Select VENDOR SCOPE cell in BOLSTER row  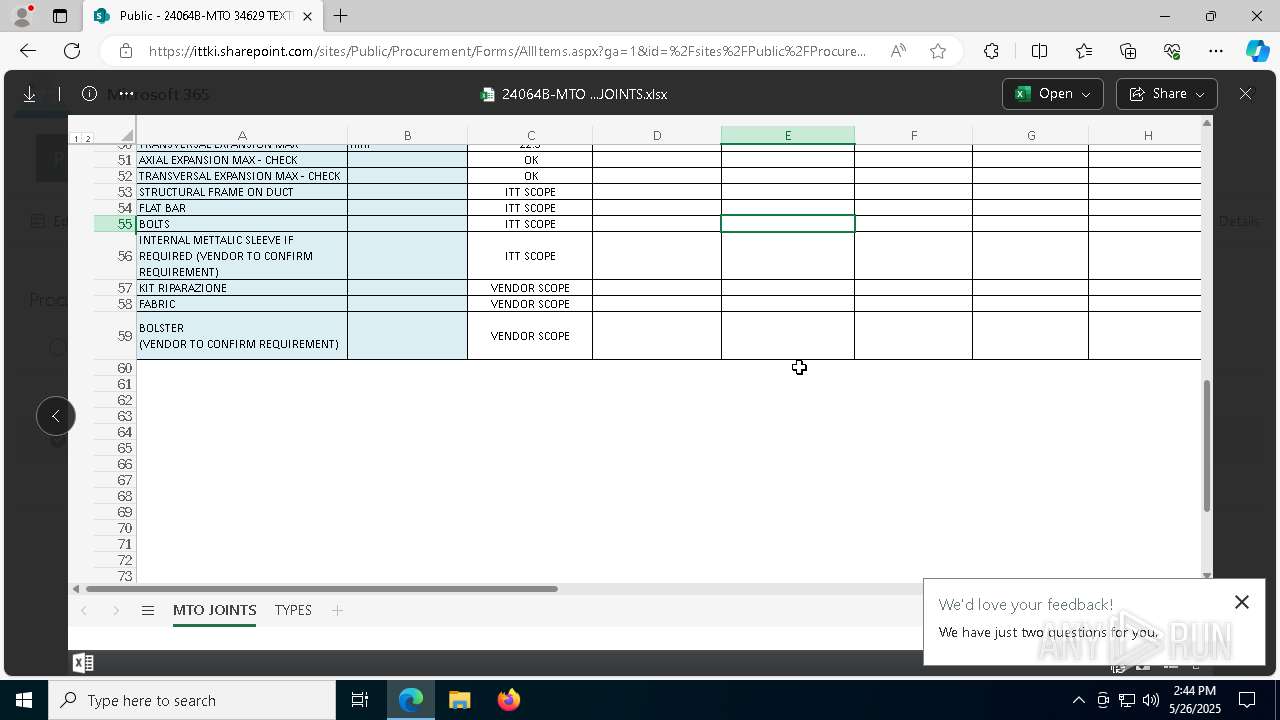point(530,336)
